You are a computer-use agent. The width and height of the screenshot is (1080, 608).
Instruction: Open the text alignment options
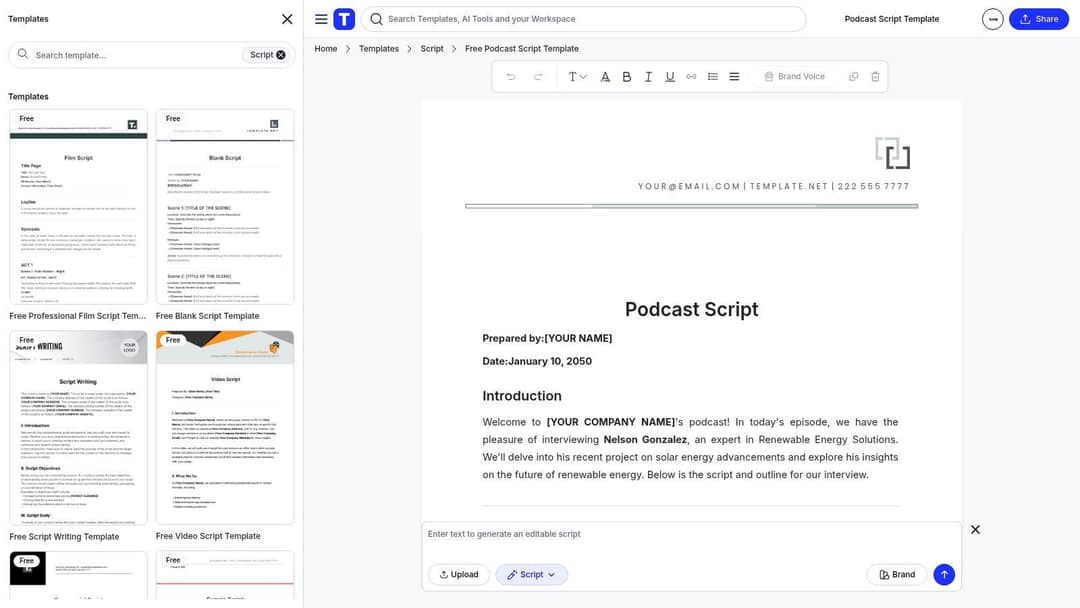click(x=734, y=76)
